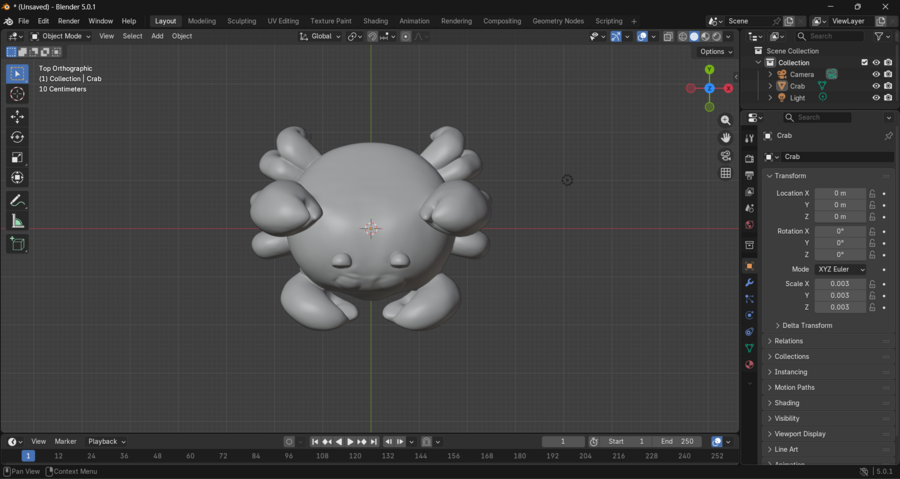Viewport: 900px width, 479px height.
Task: Open the Object Mode dropdown
Action: pos(61,36)
